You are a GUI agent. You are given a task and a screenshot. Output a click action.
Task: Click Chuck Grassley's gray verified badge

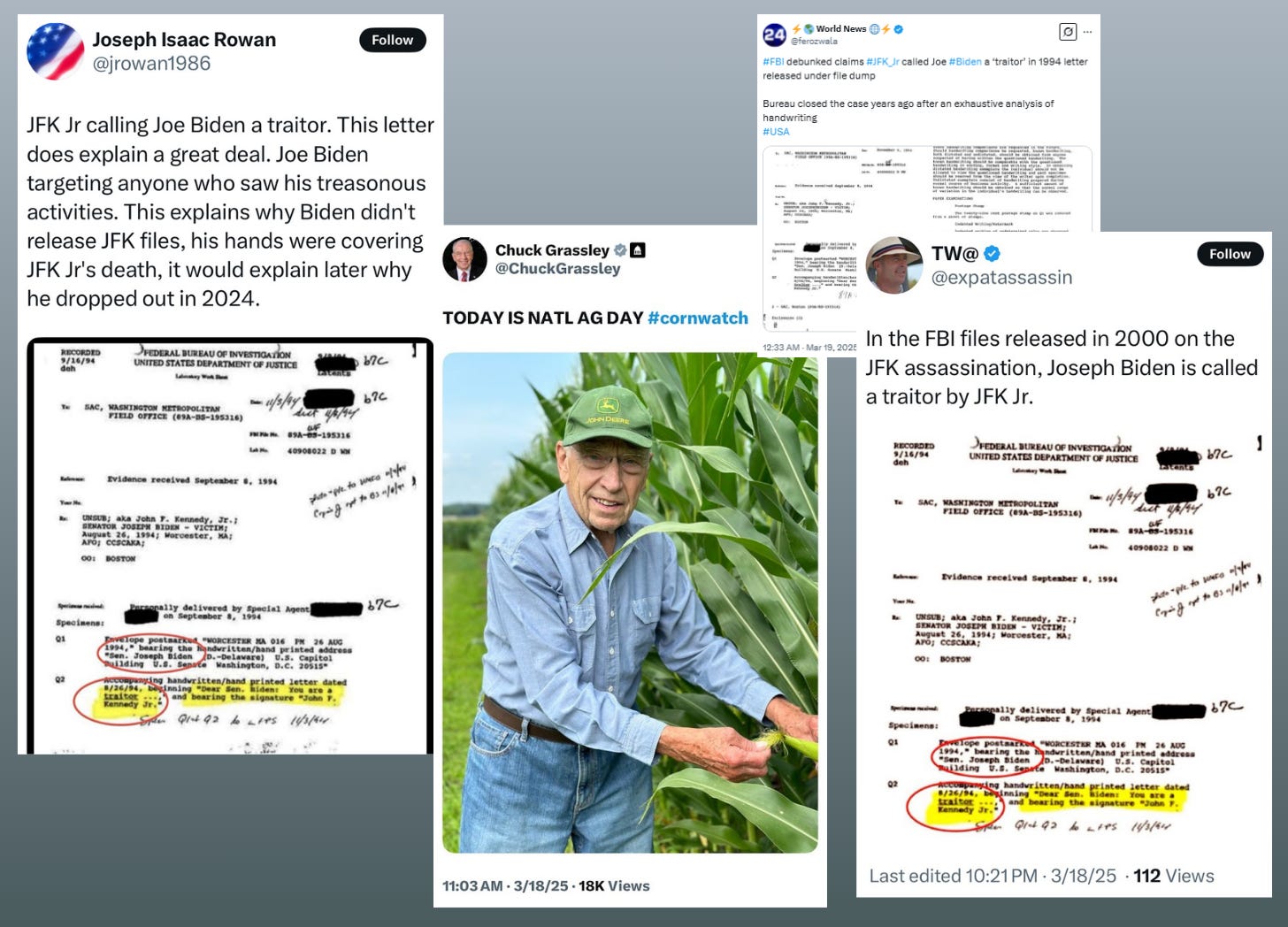tap(620, 250)
